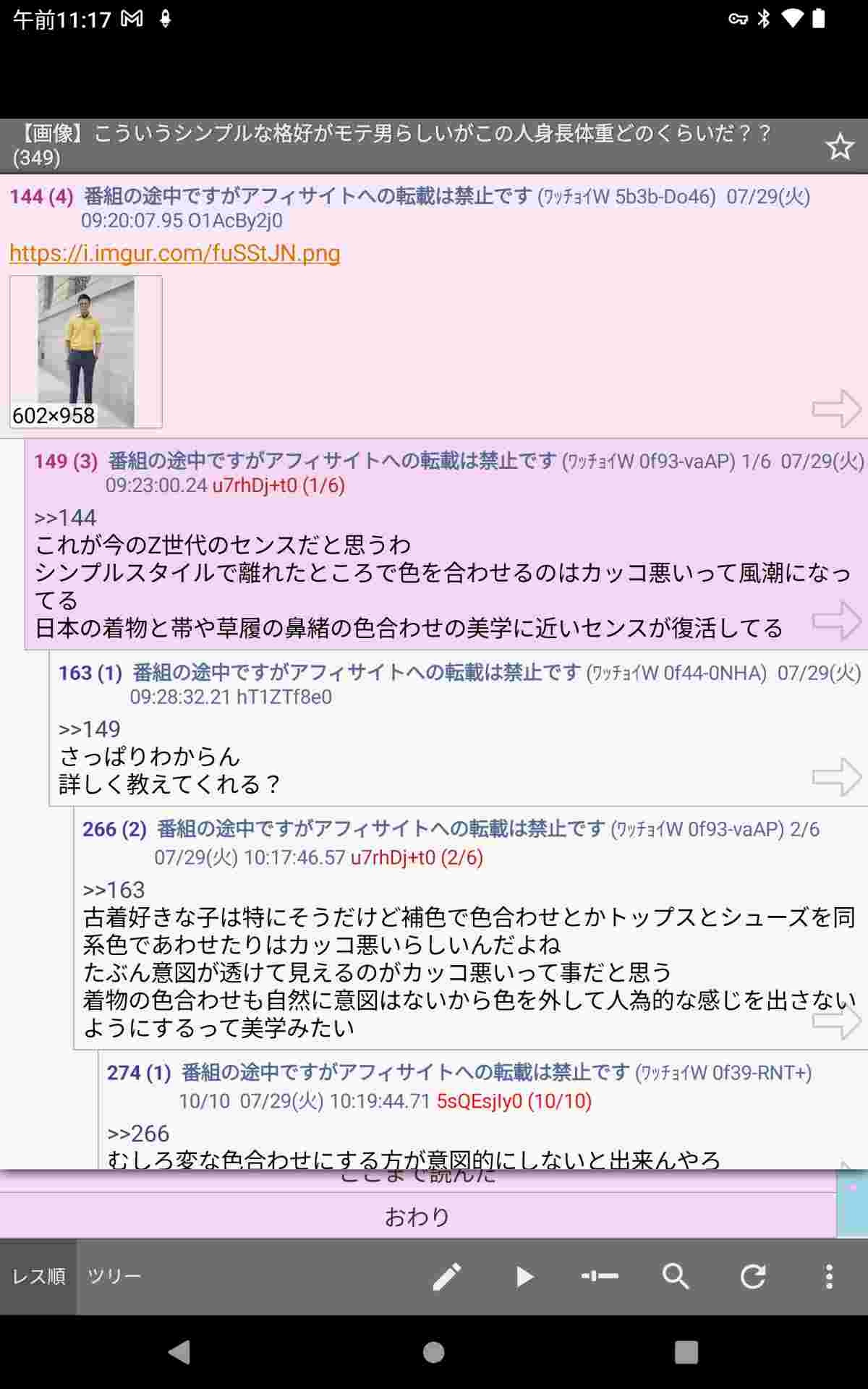The height and width of the screenshot is (1389, 868).
Task: Show replies count (4) on post 144
Action: click(61, 196)
